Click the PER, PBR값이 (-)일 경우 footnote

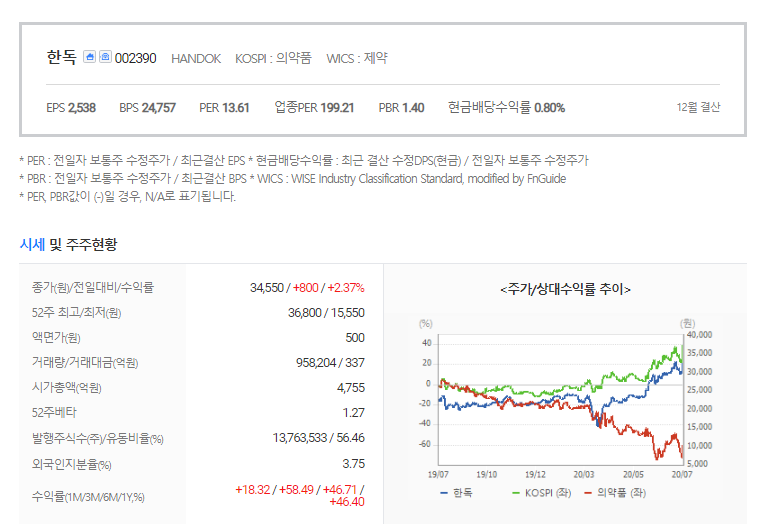[128, 197]
